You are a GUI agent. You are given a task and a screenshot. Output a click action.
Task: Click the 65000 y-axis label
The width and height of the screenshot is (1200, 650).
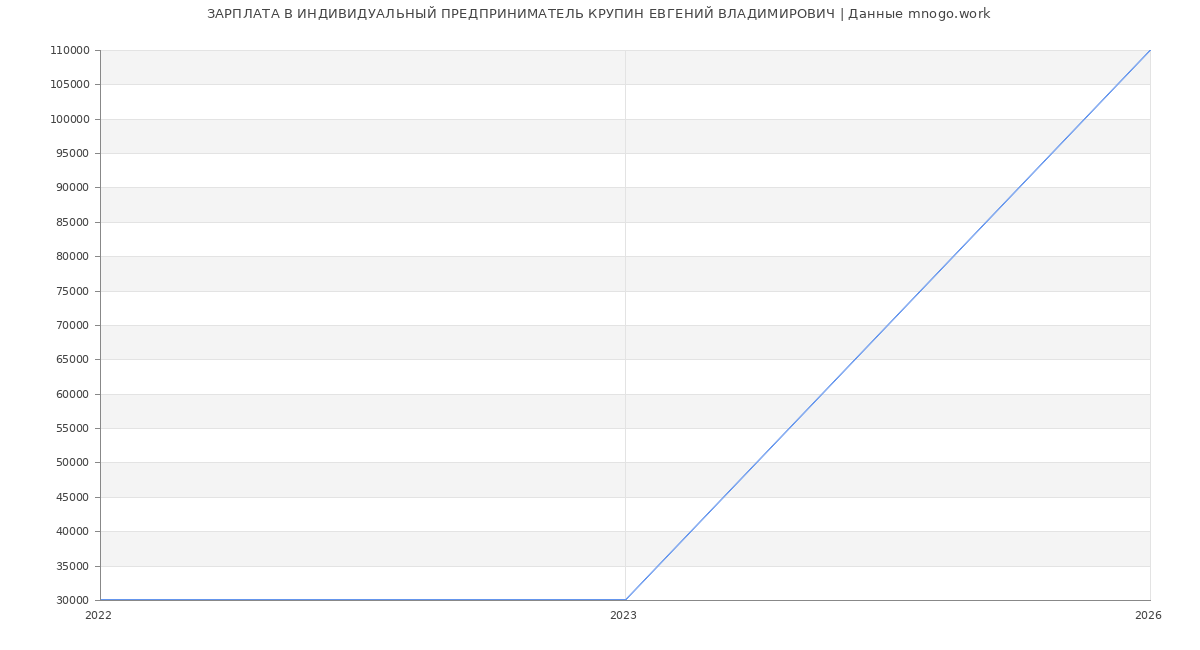[72, 360]
